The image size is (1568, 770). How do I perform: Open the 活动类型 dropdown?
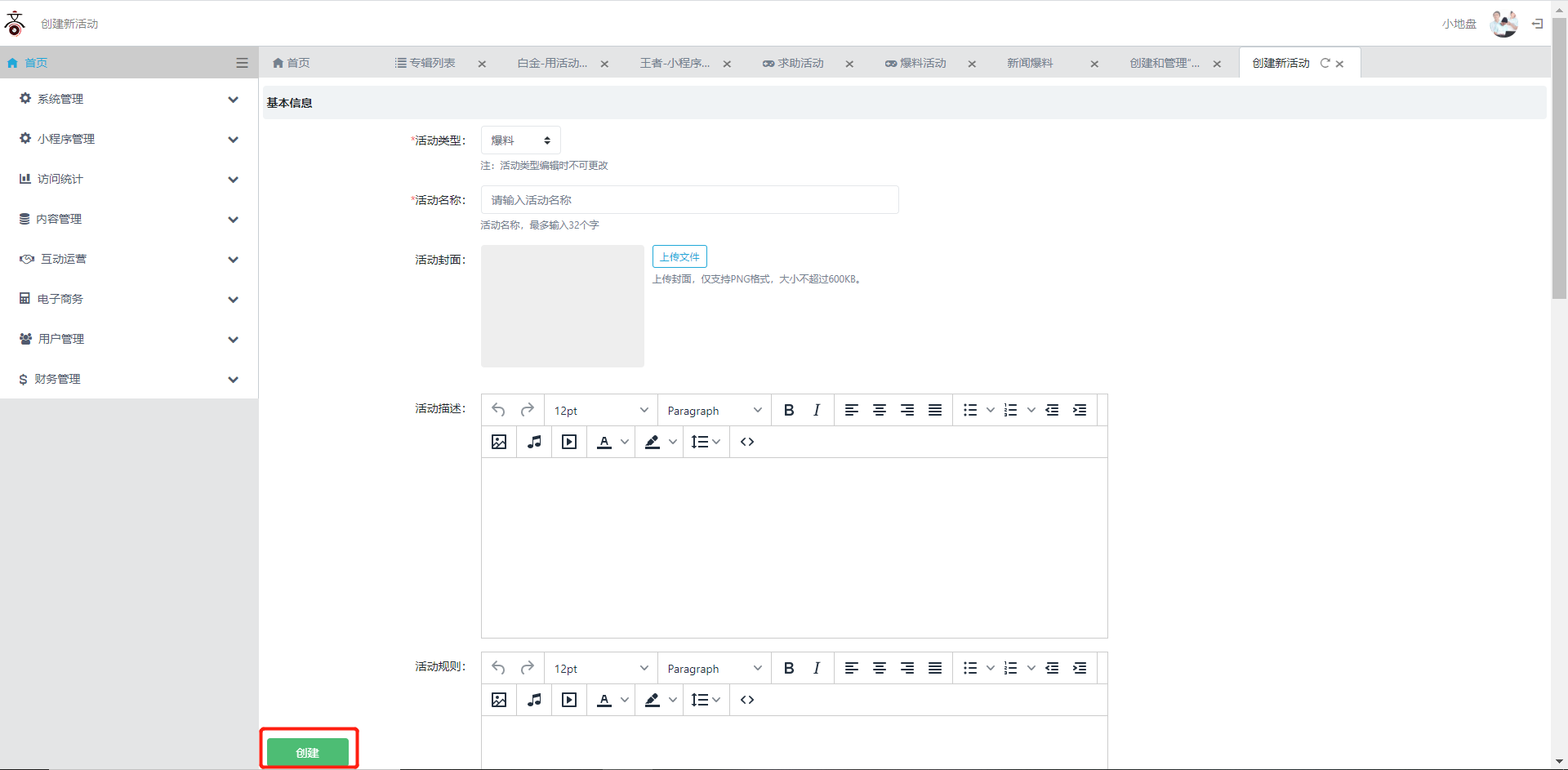point(520,140)
